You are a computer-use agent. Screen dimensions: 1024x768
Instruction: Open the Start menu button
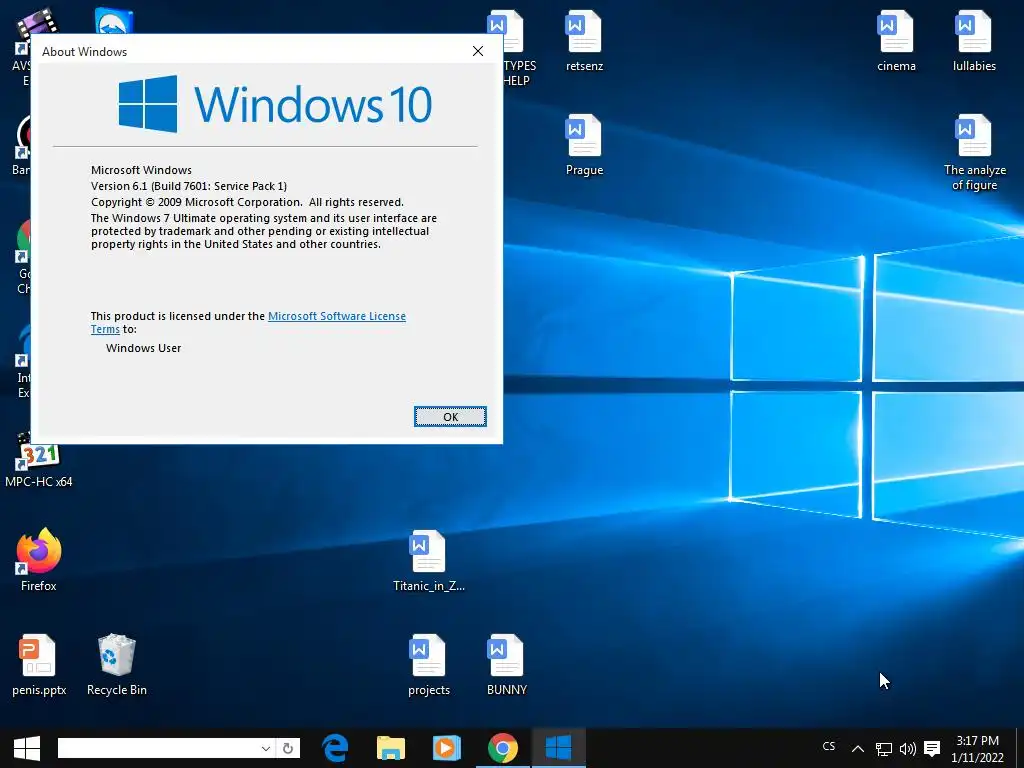click(27, 748)
